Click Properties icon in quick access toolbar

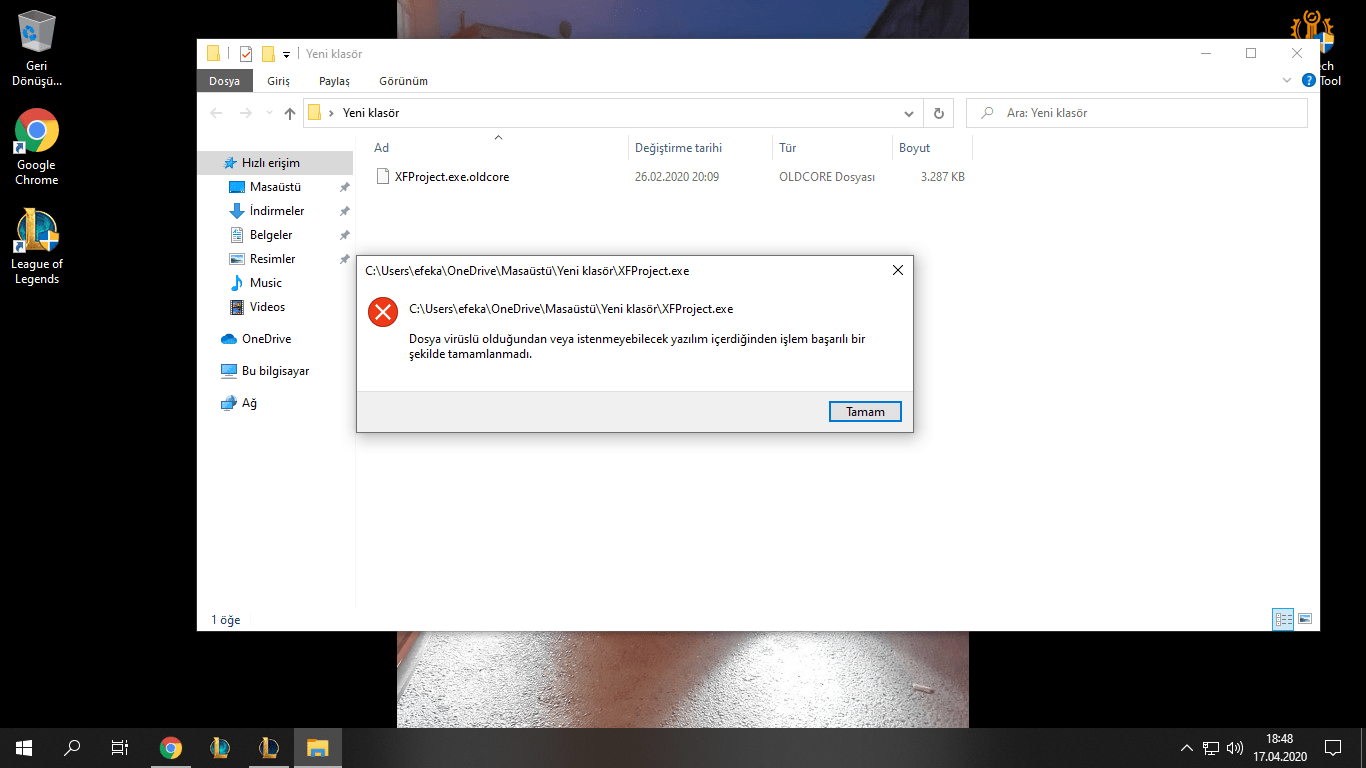(x=246, y=54)
